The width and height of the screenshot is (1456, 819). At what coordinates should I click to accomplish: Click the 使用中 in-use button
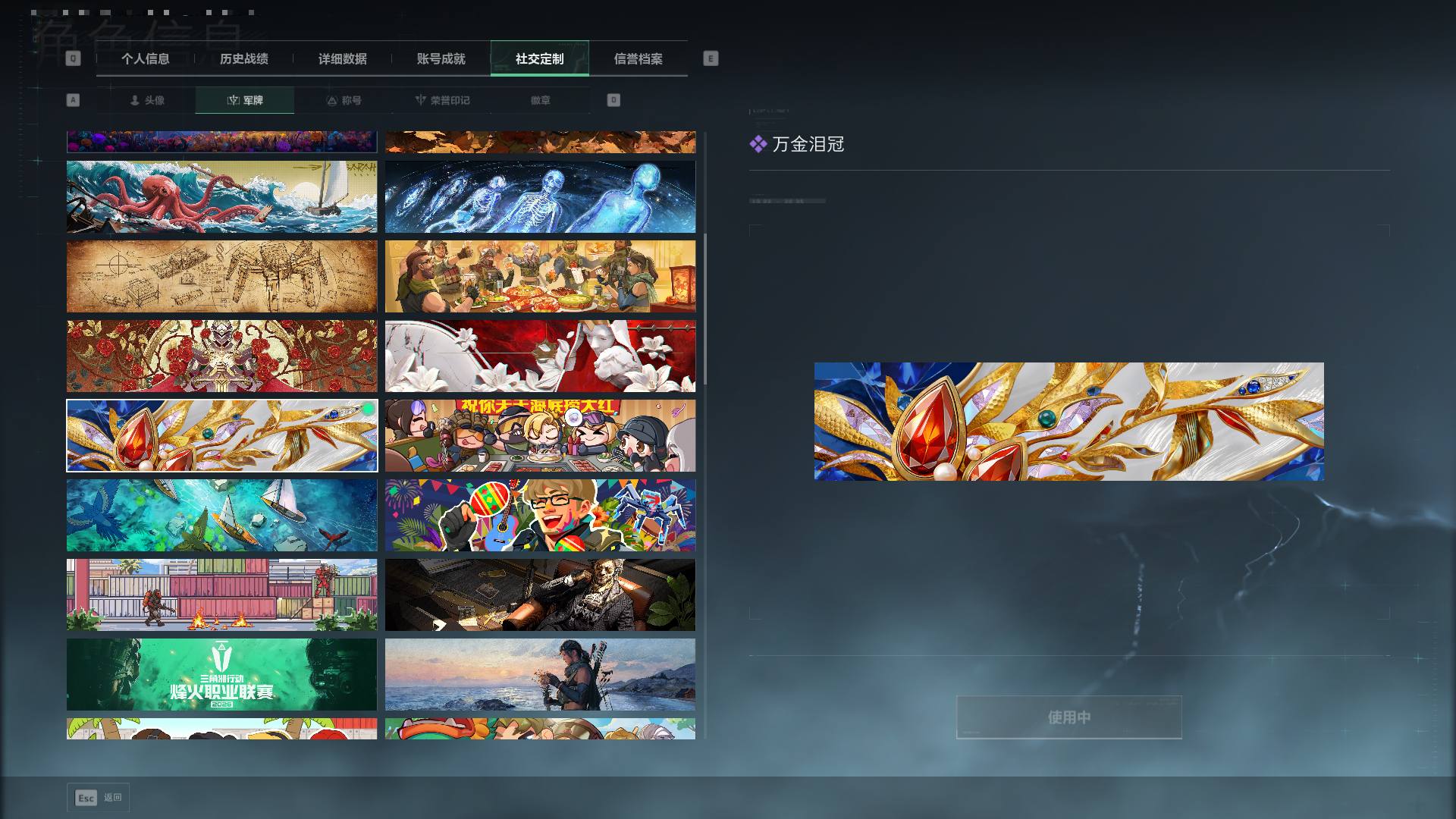(1069, 717)
